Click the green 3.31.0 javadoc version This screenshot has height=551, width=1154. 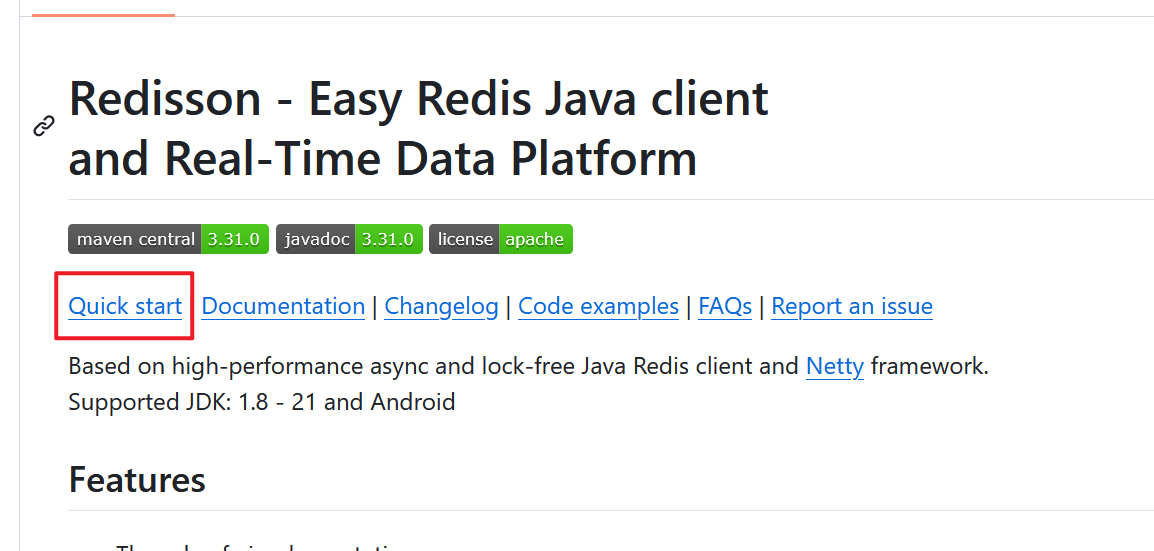pyautogui.click(x=387, y=239)
